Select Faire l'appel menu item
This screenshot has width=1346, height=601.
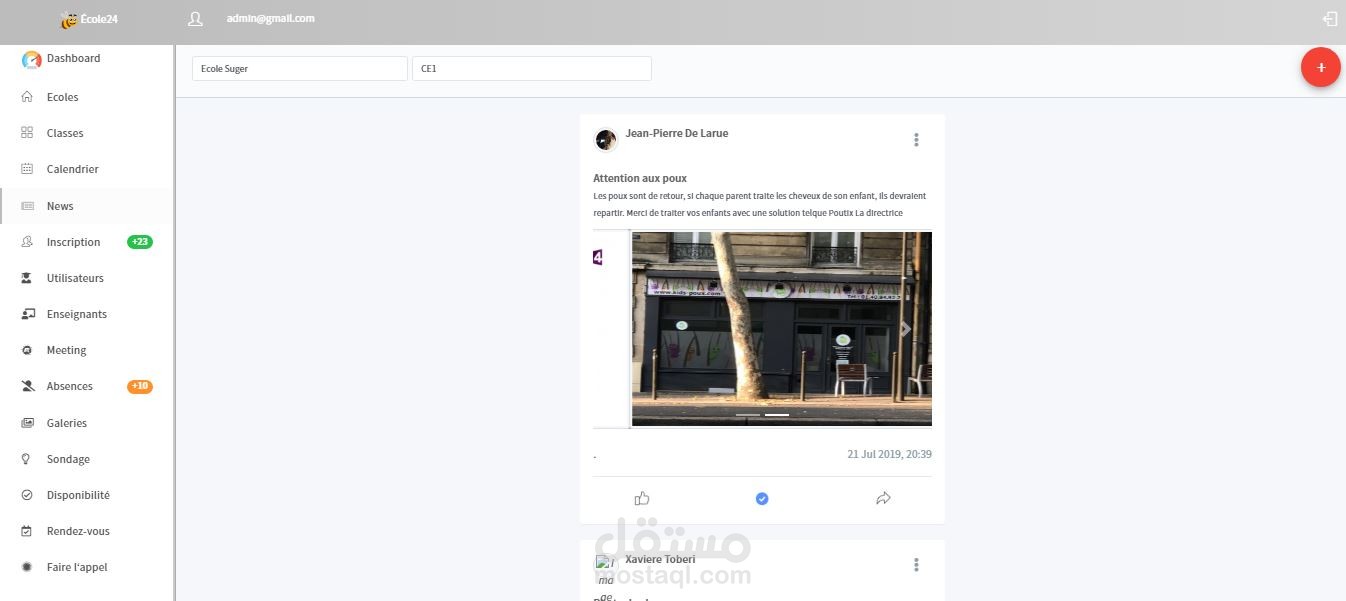pos(77,567)
